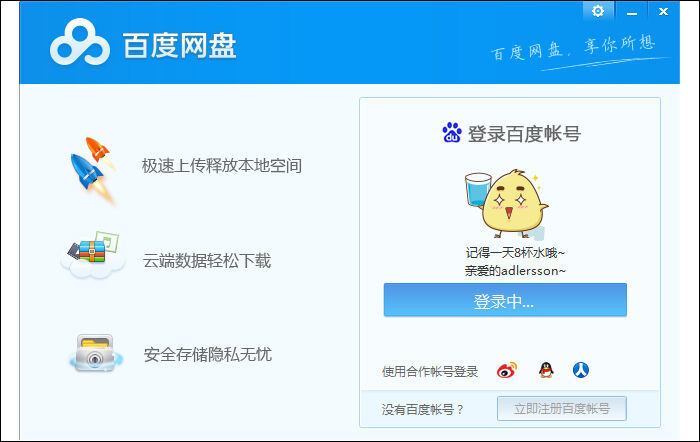The image size is (700, 442).
Task: Click the rocket upload icon
Action: point(93,170)
